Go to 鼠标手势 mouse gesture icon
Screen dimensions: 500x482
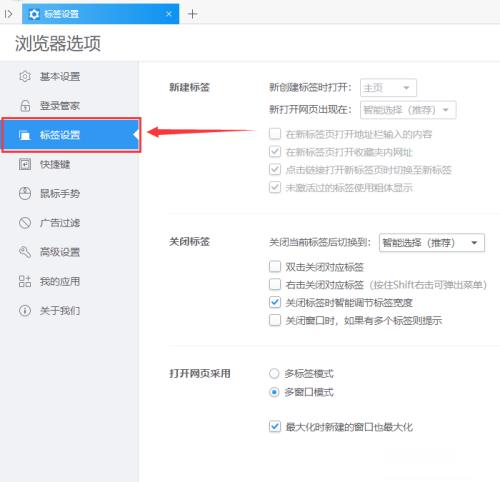coord(25,193)
